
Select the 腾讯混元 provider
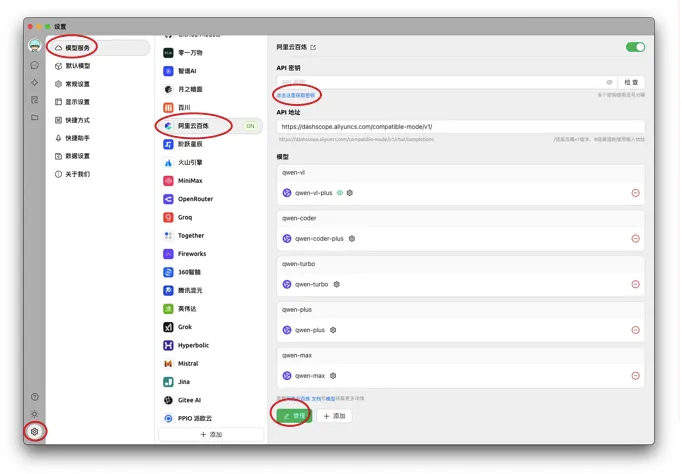pos(211,290)
